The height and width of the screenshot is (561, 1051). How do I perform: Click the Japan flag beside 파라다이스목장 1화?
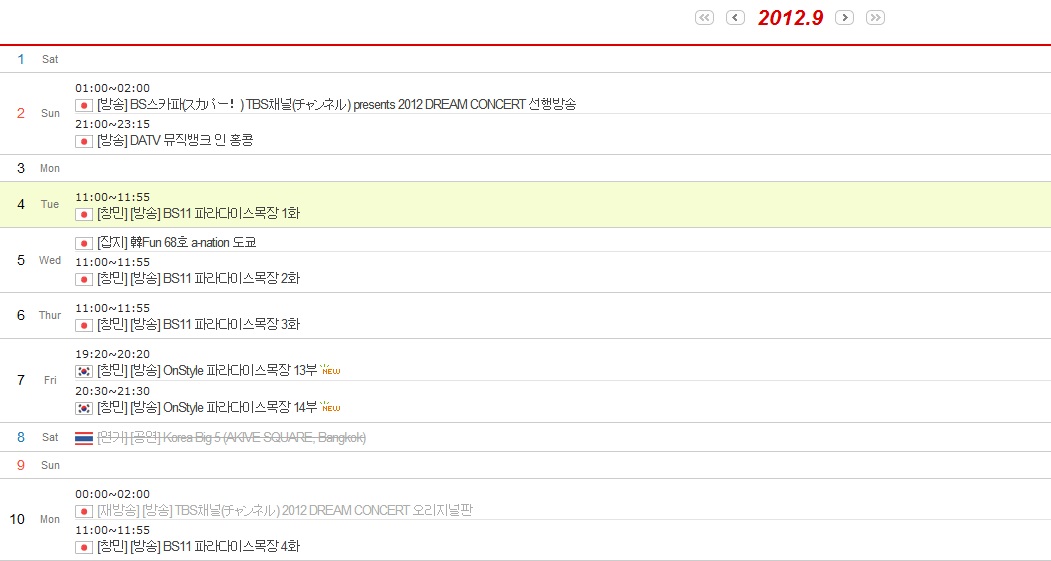[x=84, y=214]
